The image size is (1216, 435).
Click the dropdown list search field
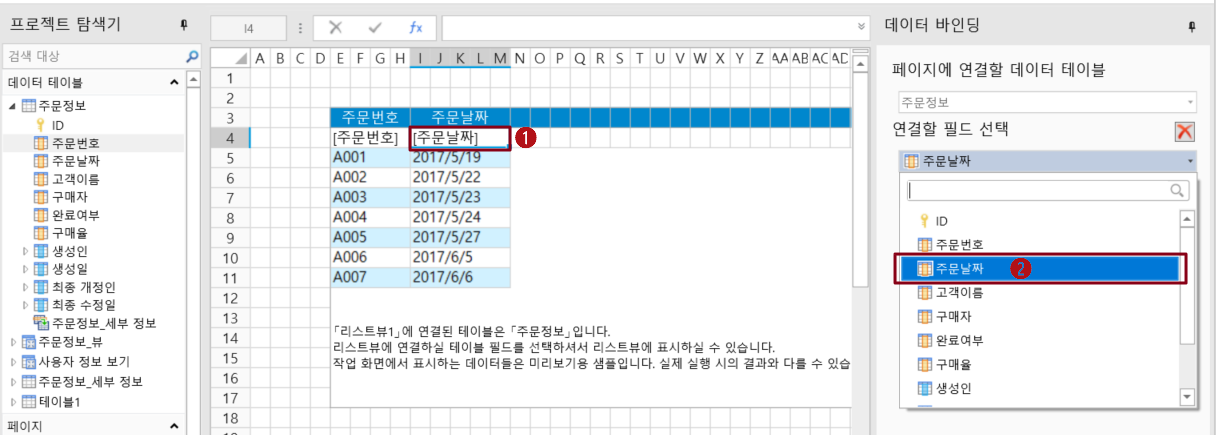[1037, 189]
